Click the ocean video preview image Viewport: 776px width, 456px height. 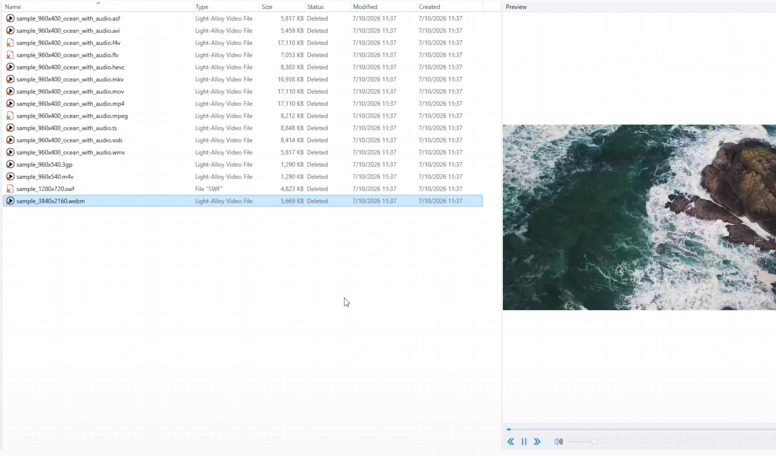(x=639, y=217)
